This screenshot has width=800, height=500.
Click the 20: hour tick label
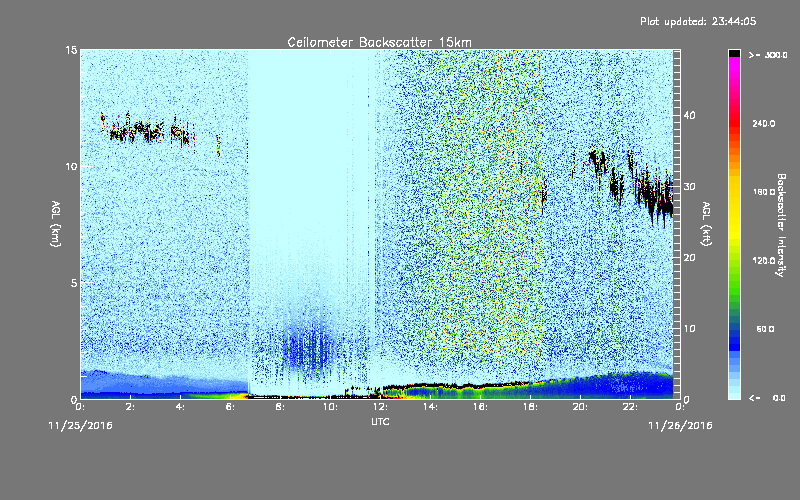click(580, 407)
